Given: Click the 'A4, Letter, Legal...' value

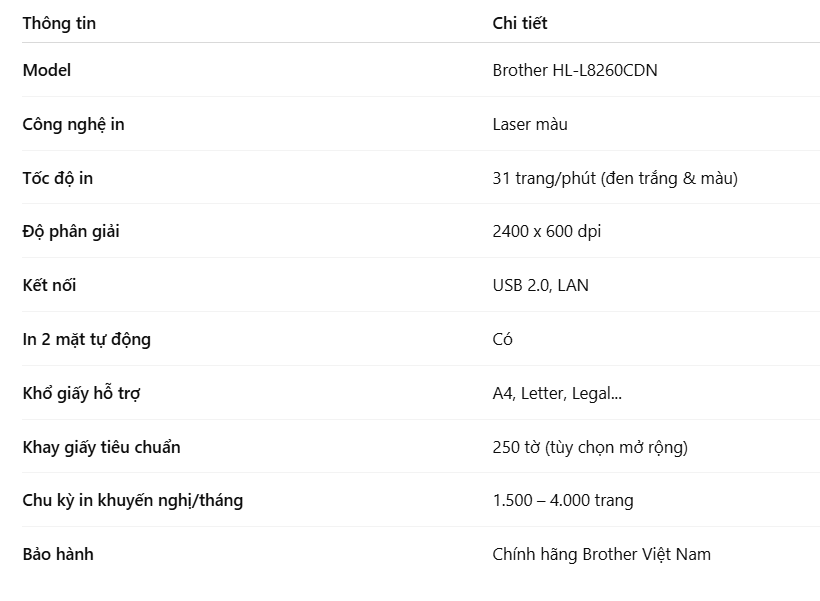Looking at the screenshot, I should click(x=557, y=393).
